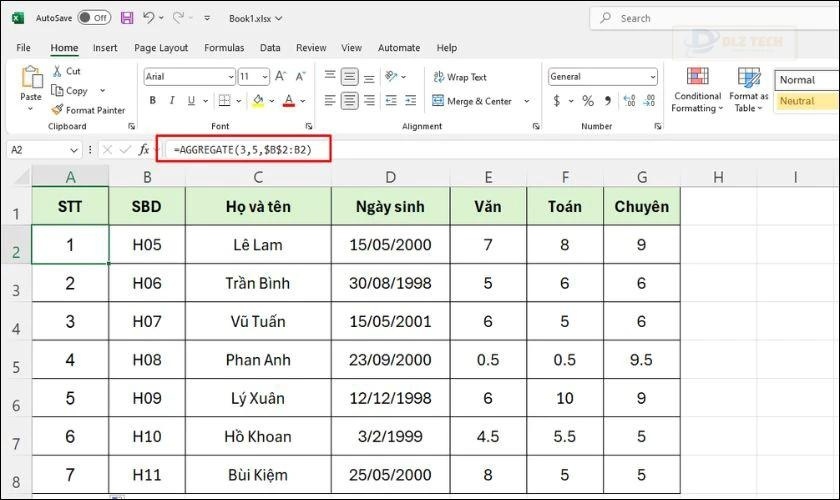
Task: Toggle Bold formatting
Action: click(x=153, y=100)
